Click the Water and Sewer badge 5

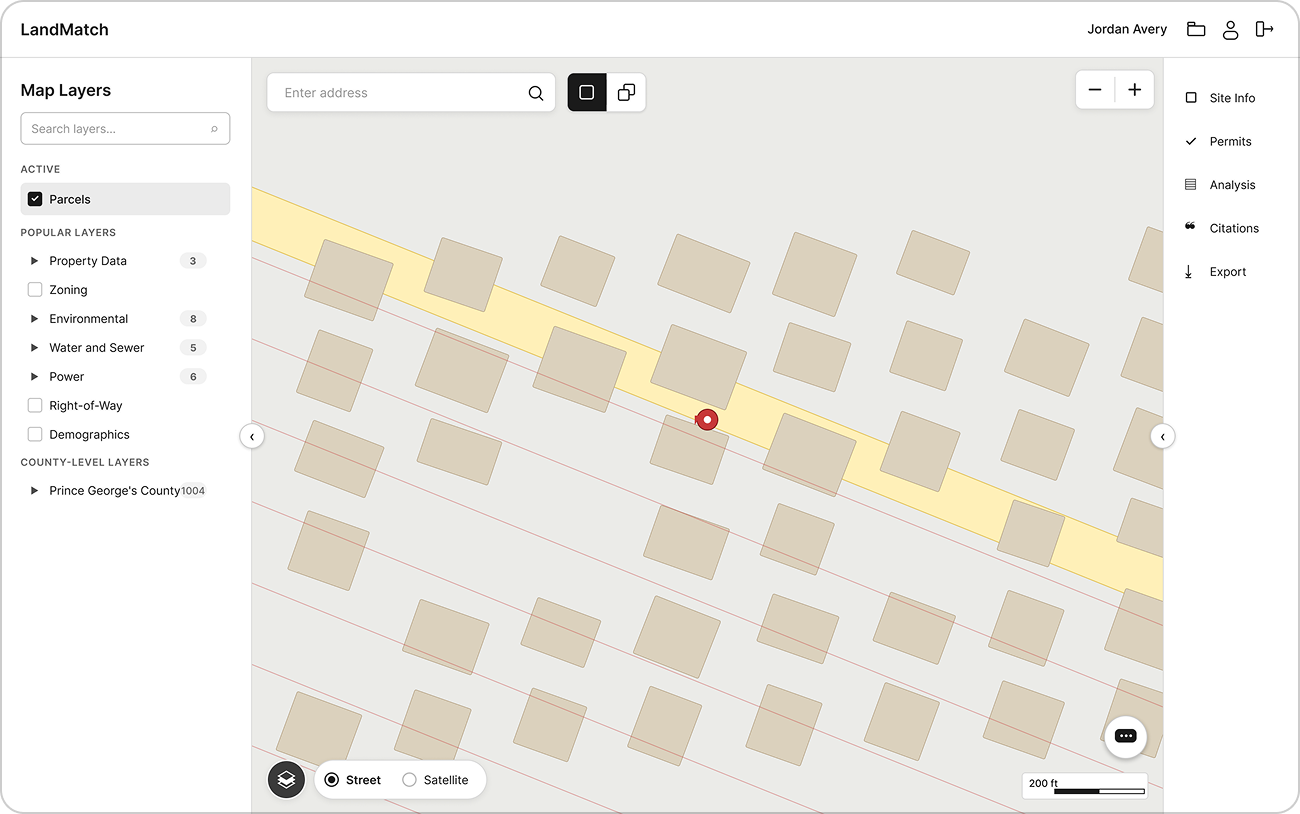pyautogui.click(x=193, y=348)
